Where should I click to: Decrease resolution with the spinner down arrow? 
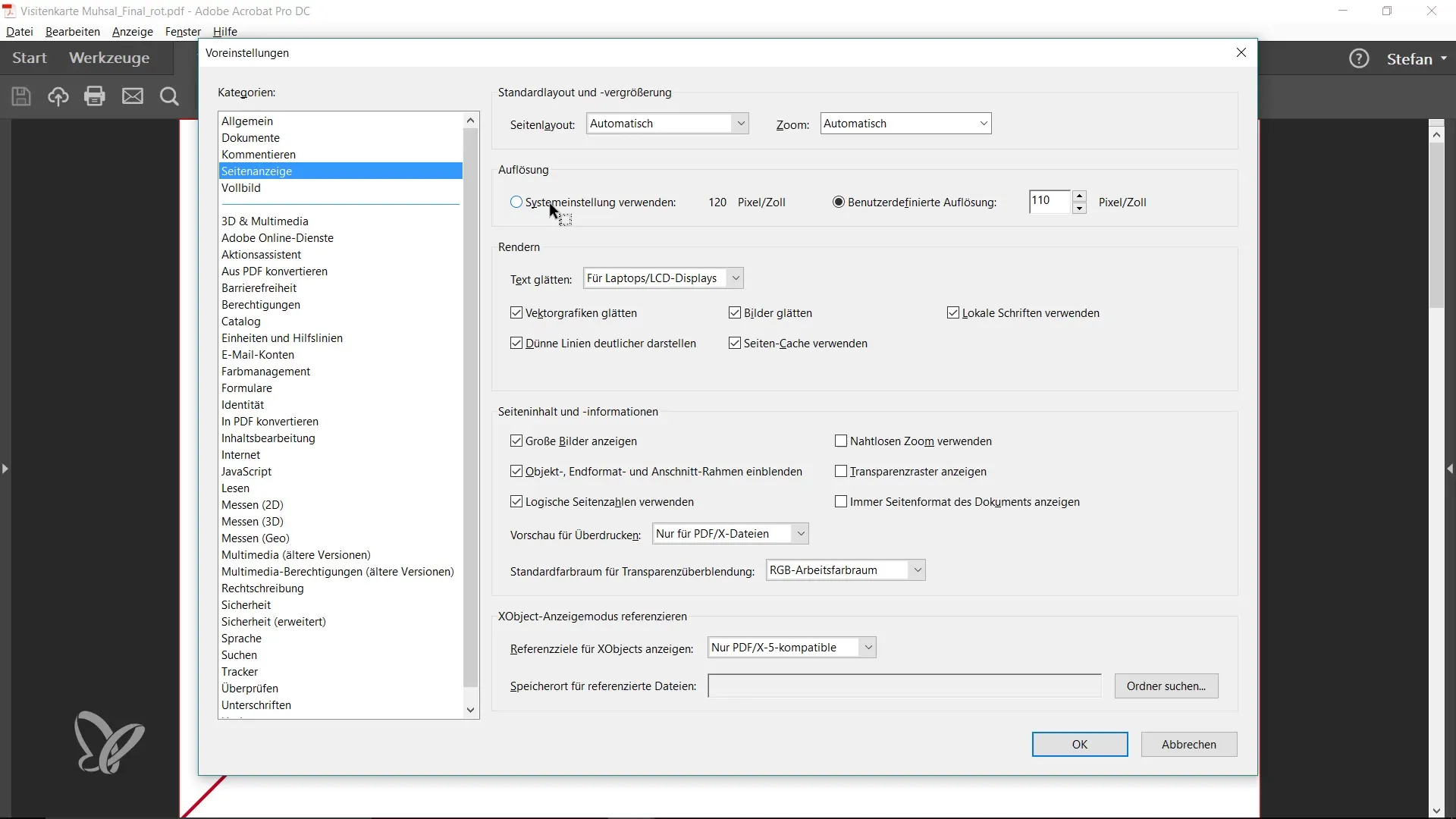click(x=1080, y=208)
